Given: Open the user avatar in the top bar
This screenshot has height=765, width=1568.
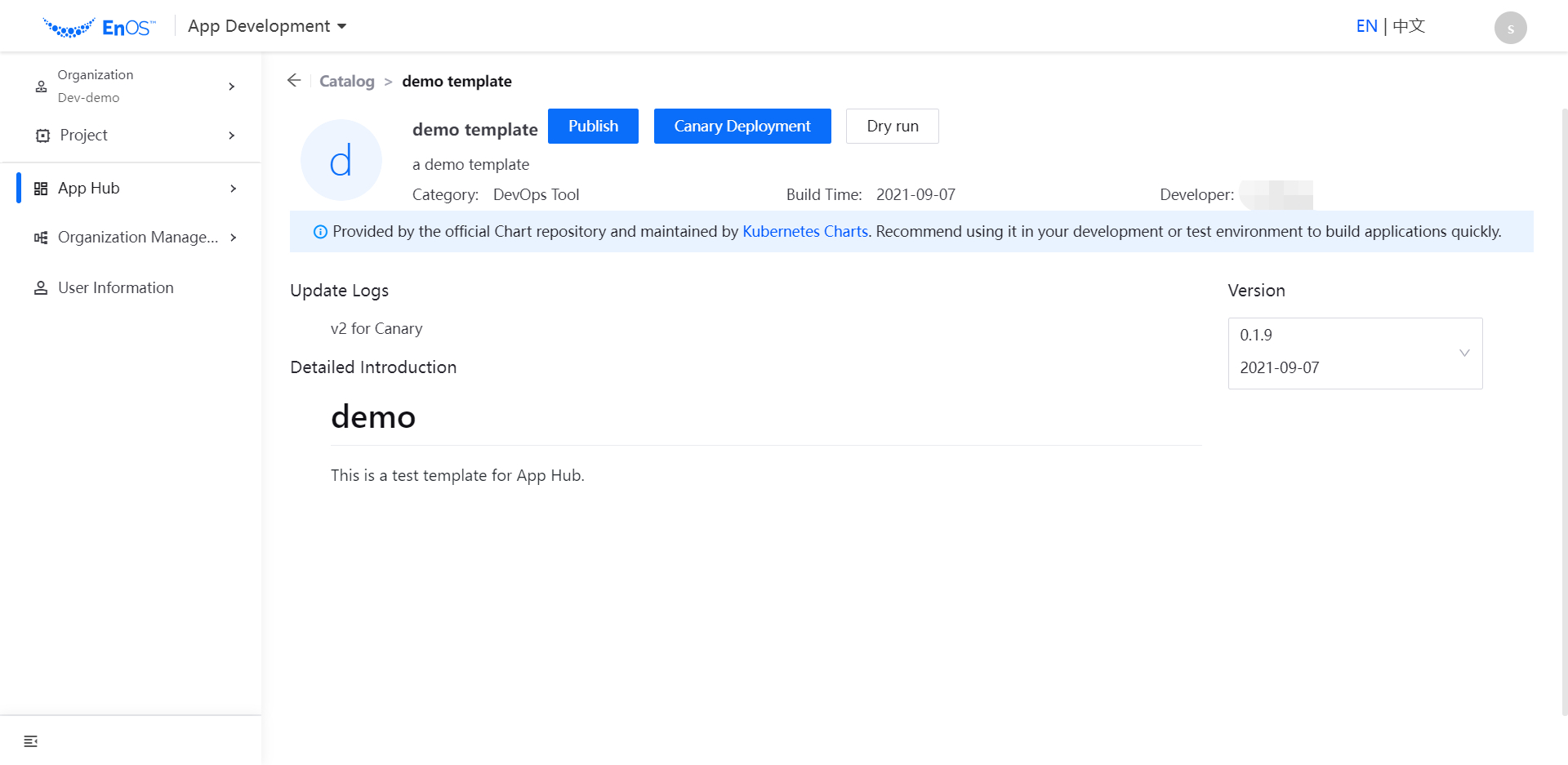Looking at the screenshot, I should 1510,27.
